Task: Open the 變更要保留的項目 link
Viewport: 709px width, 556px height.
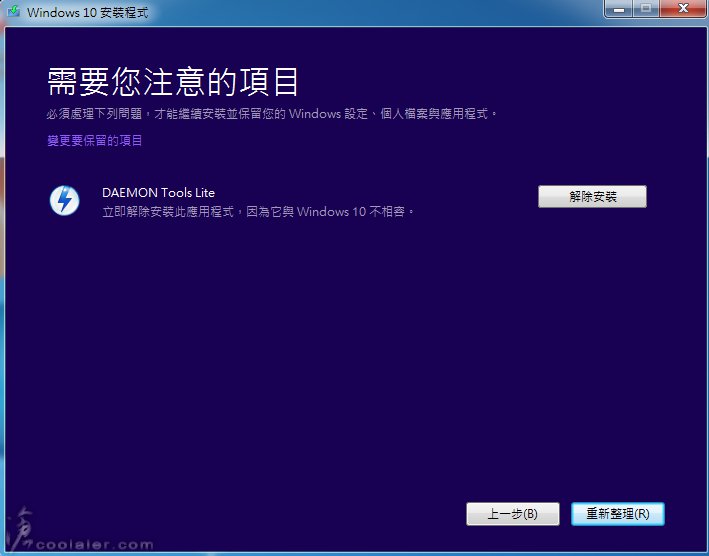Action: click(x=95, y=141)
